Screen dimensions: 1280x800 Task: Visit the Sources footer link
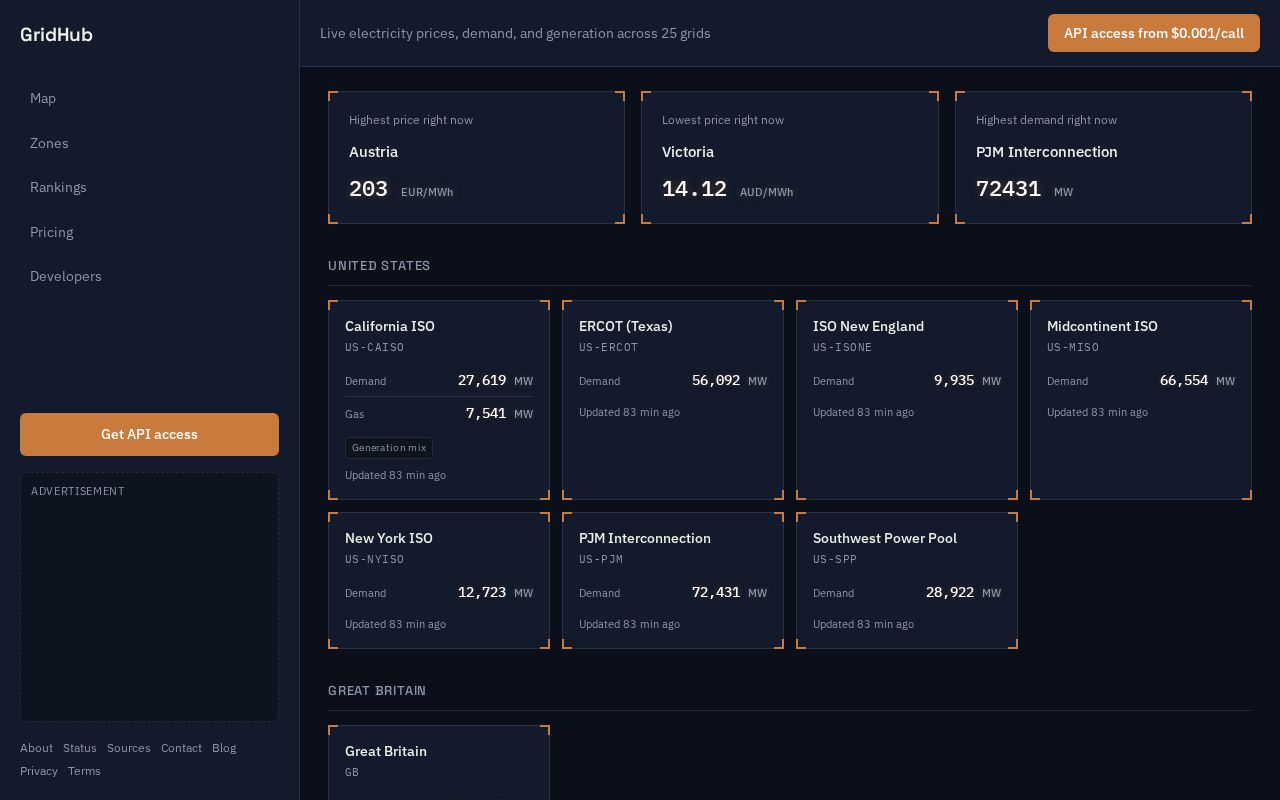pyautogui.click(x=129, y=748)
